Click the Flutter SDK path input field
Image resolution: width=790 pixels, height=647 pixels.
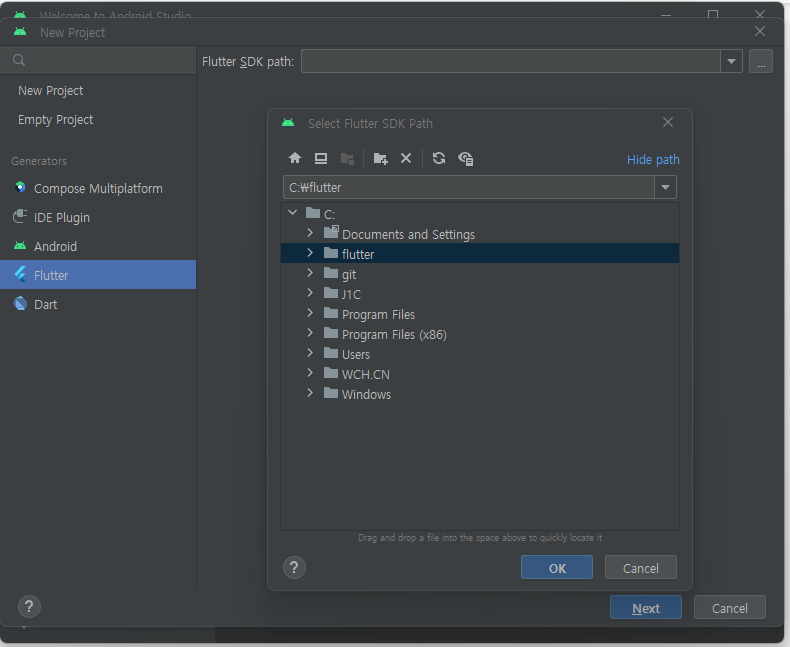(511, 61)
